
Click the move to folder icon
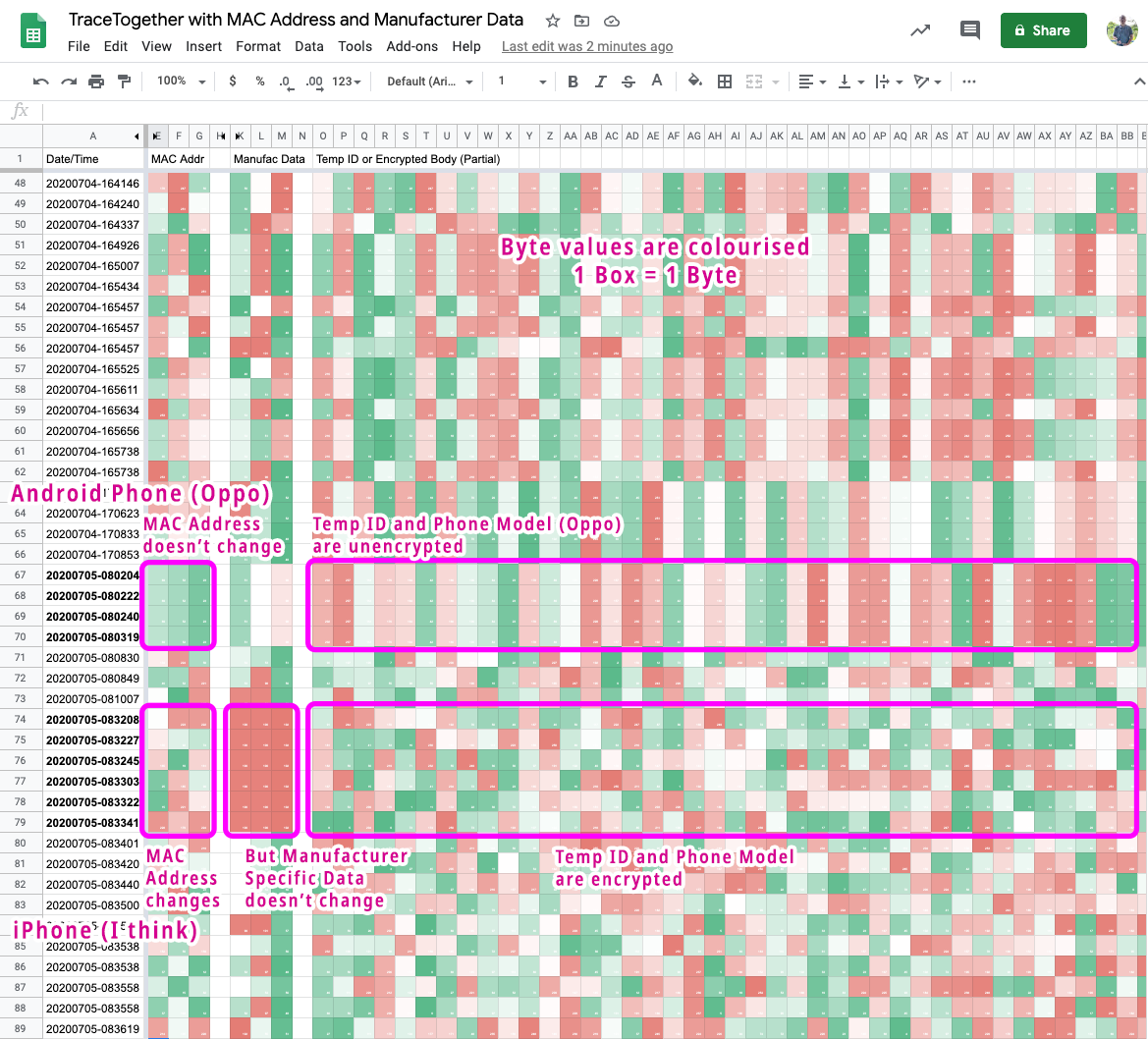pyautogui.click(x=582, y=21)
